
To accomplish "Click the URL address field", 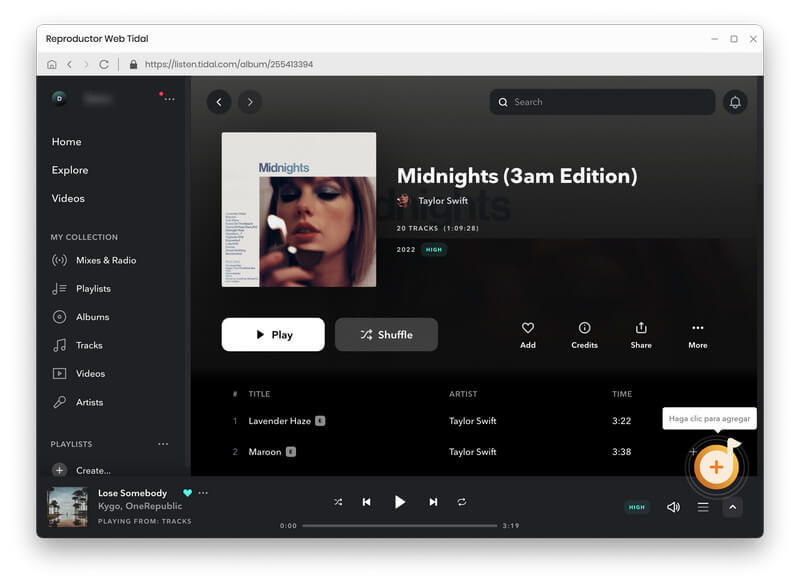I will pyautogui.click(x=229, y=64).
